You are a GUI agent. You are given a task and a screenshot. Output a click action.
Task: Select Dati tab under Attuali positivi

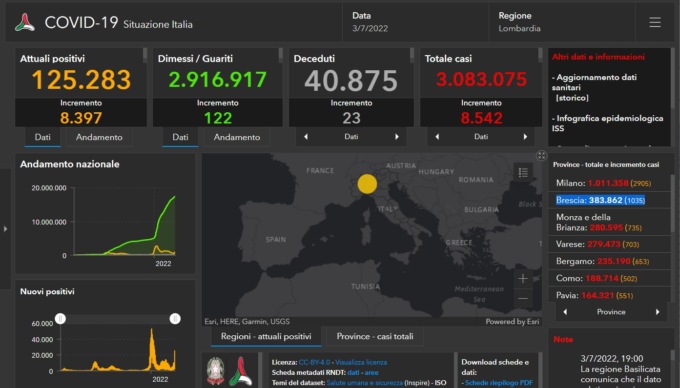42,137
